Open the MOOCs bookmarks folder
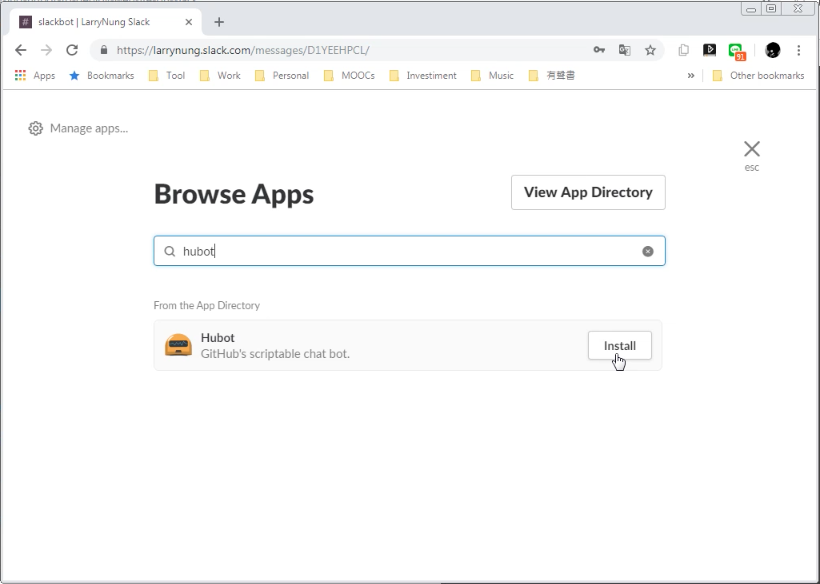This screenshot has width=820, height=584. pos(349,76)
